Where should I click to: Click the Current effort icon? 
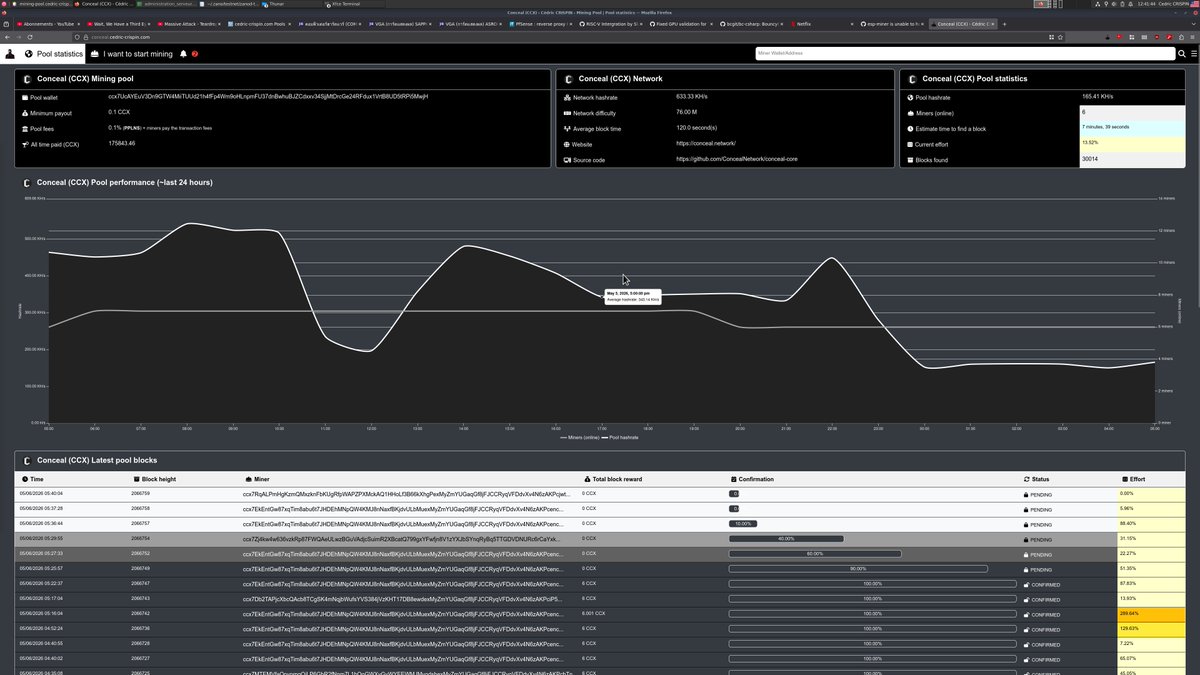click(x=910, y=145)
